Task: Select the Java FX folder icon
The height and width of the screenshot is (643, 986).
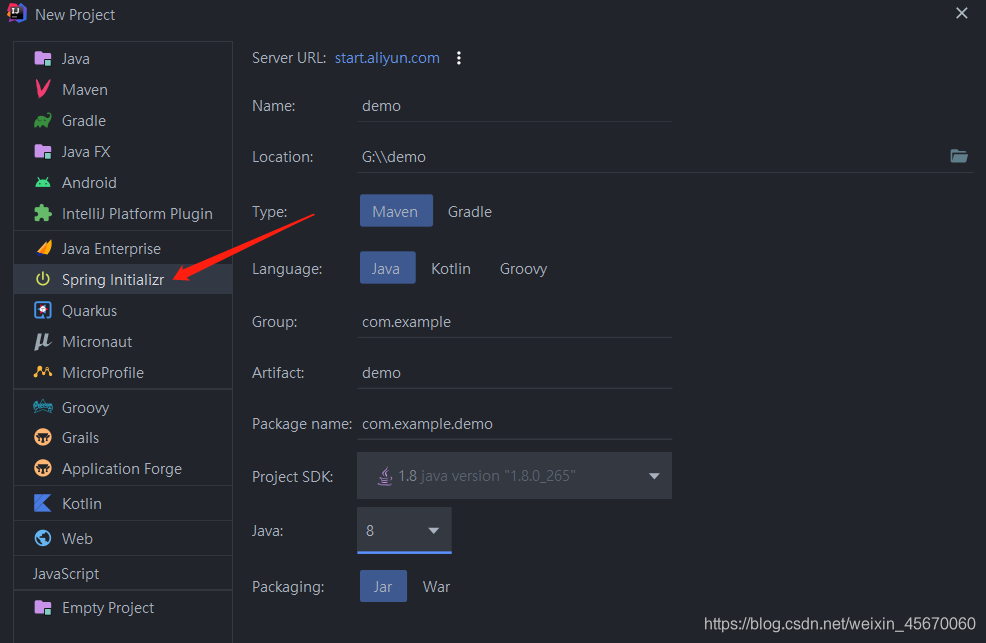Action: pyautogui.click(x=43, y=151)
